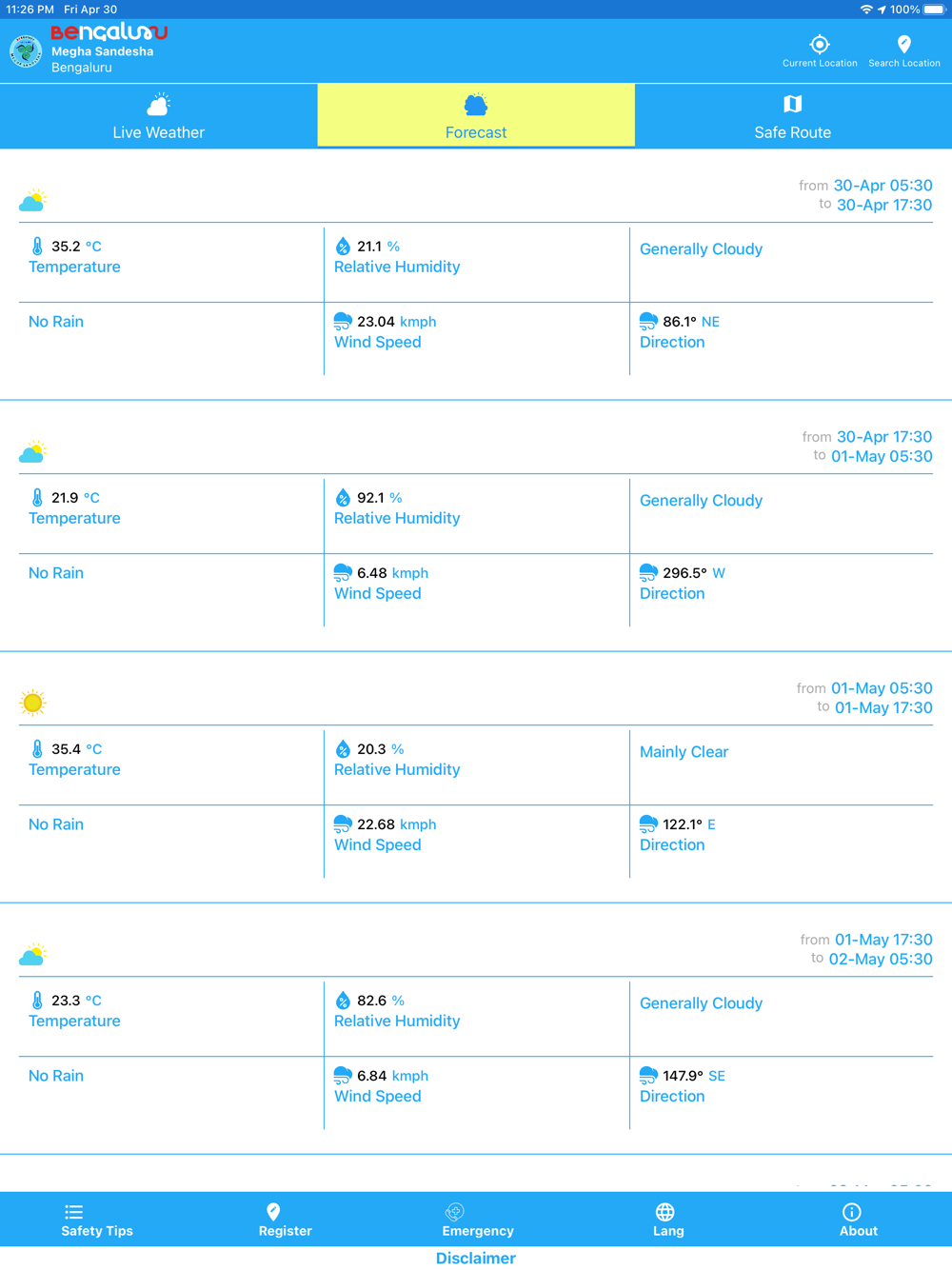Open Safety Tips list icon
This screenshot has width=952, height=1270.
click(73, 1212)
